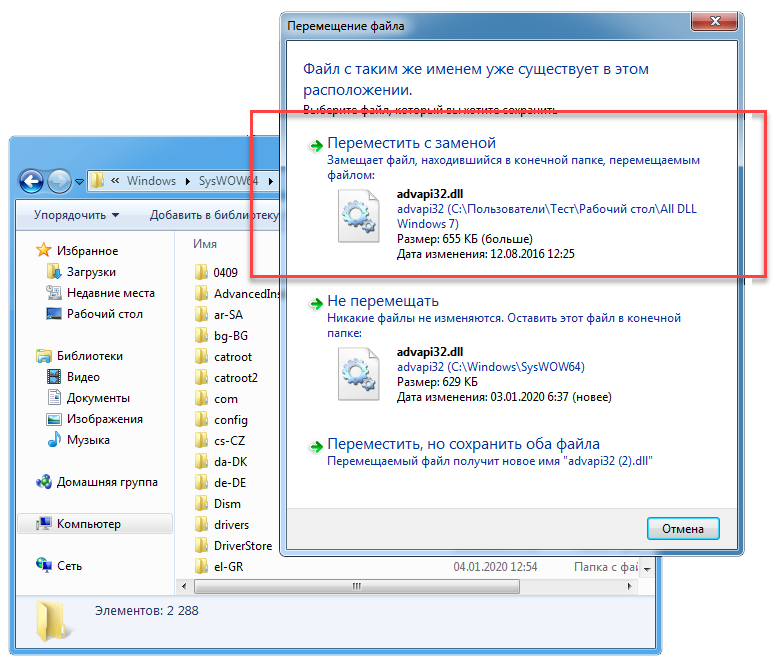Select the com folder
The image size is (781, 662).
coord(226,399)
